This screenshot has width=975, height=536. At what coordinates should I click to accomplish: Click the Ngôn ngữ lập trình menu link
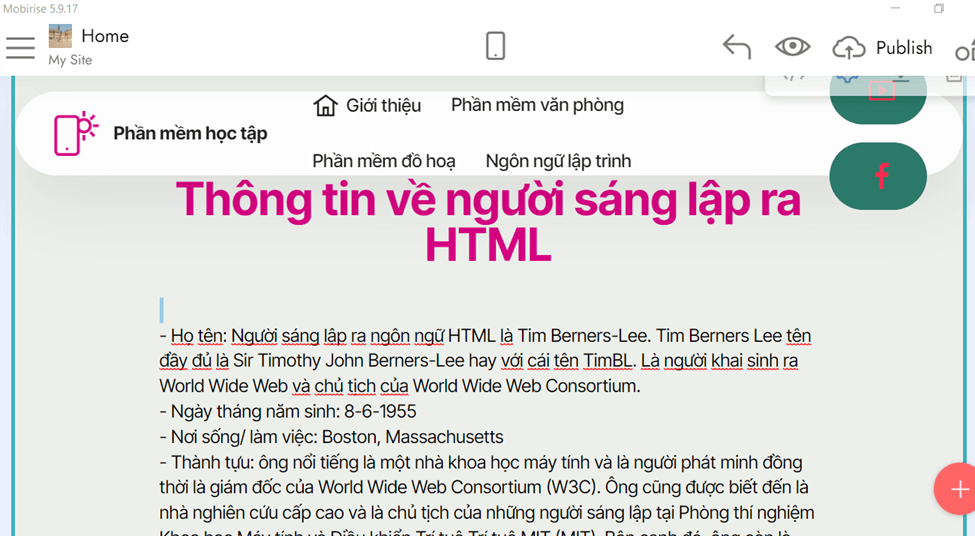click(558, 161)
